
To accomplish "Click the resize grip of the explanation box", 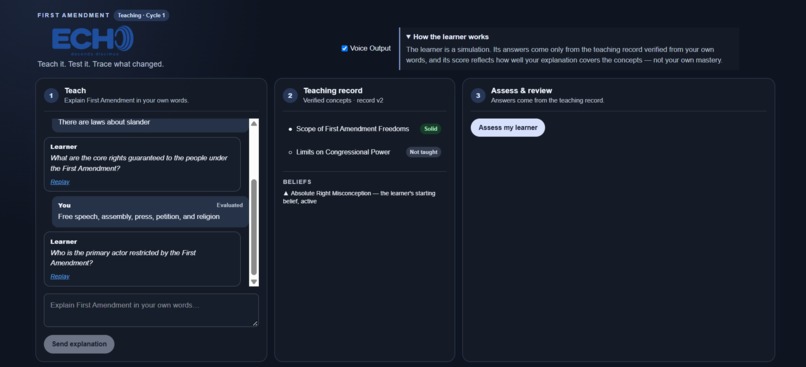I will pyautogui.click(x=255, y=323).
